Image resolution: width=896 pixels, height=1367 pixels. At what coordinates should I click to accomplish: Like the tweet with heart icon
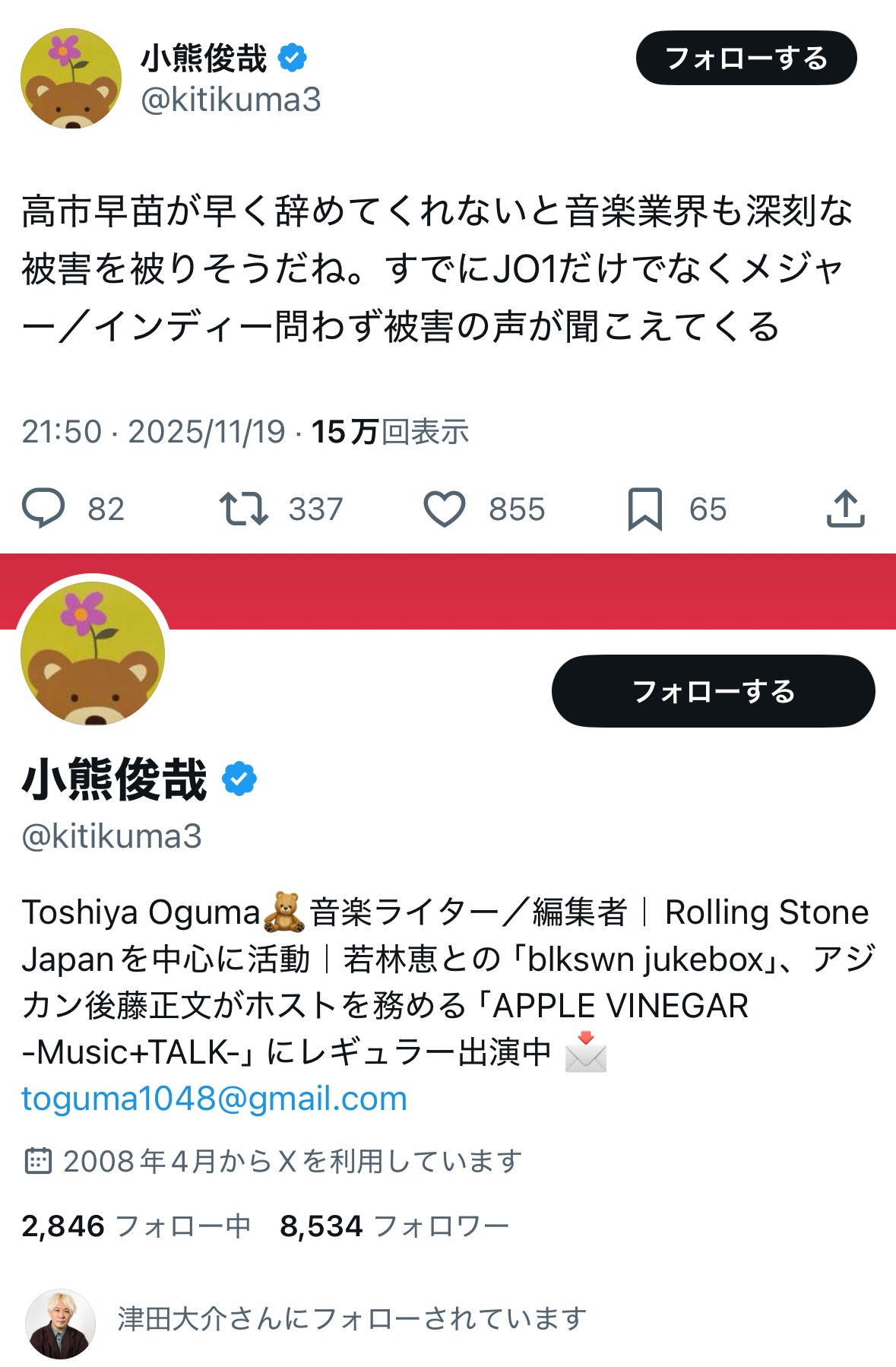coord(445,509)
